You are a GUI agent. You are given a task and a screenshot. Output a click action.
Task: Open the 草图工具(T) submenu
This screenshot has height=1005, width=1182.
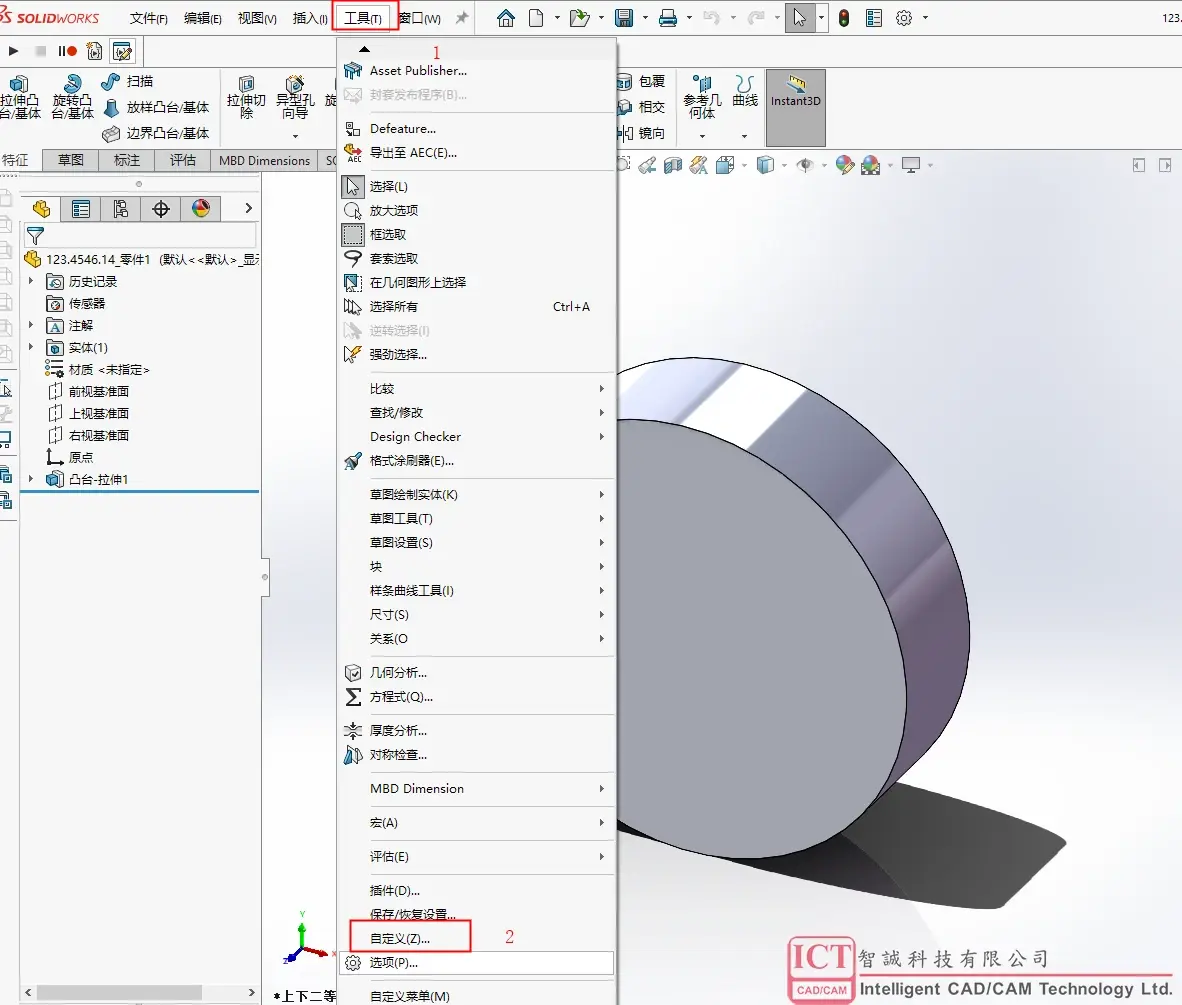476,519
